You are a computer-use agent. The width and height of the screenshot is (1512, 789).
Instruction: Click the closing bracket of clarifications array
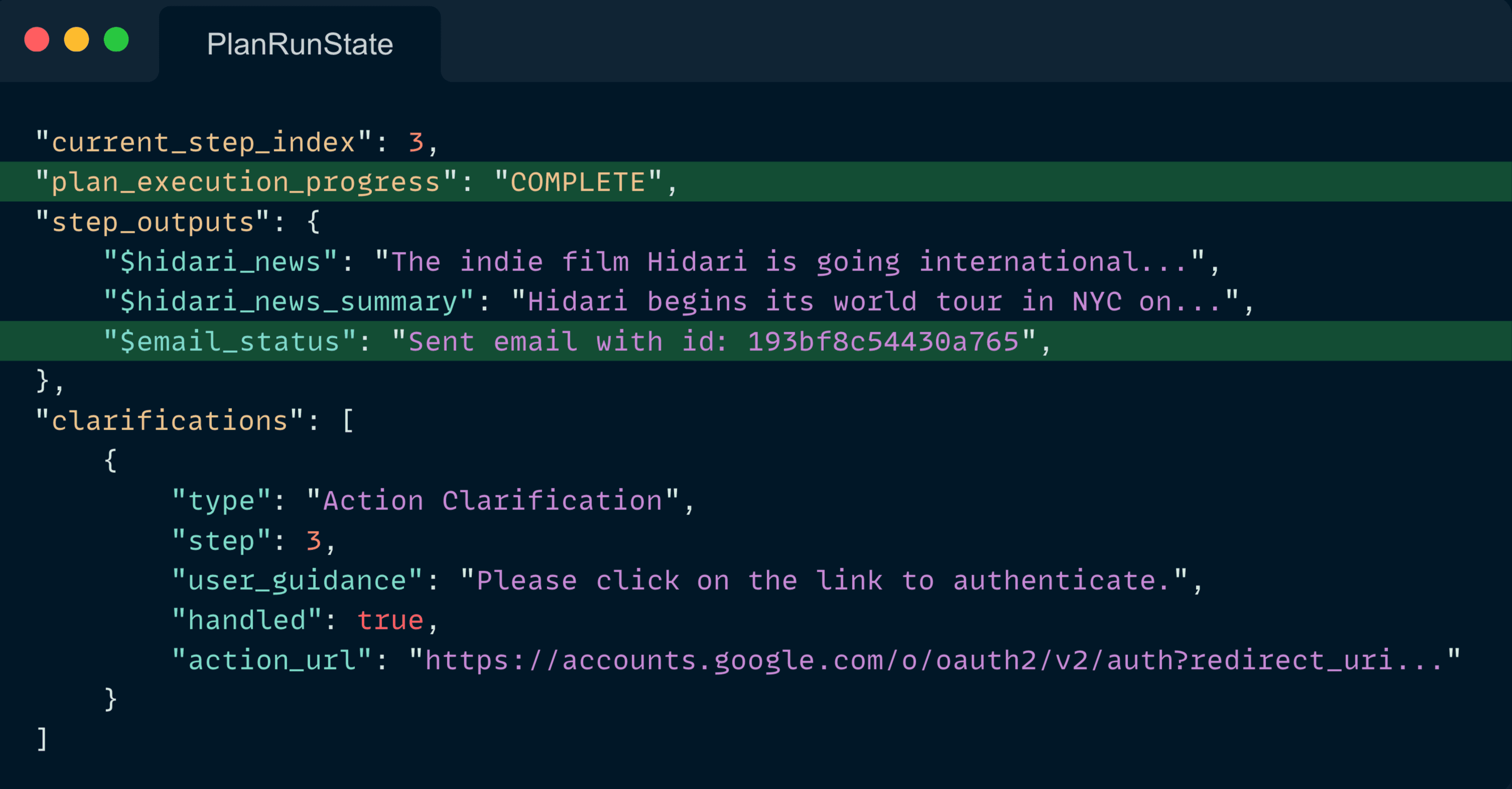click(42, 739)
